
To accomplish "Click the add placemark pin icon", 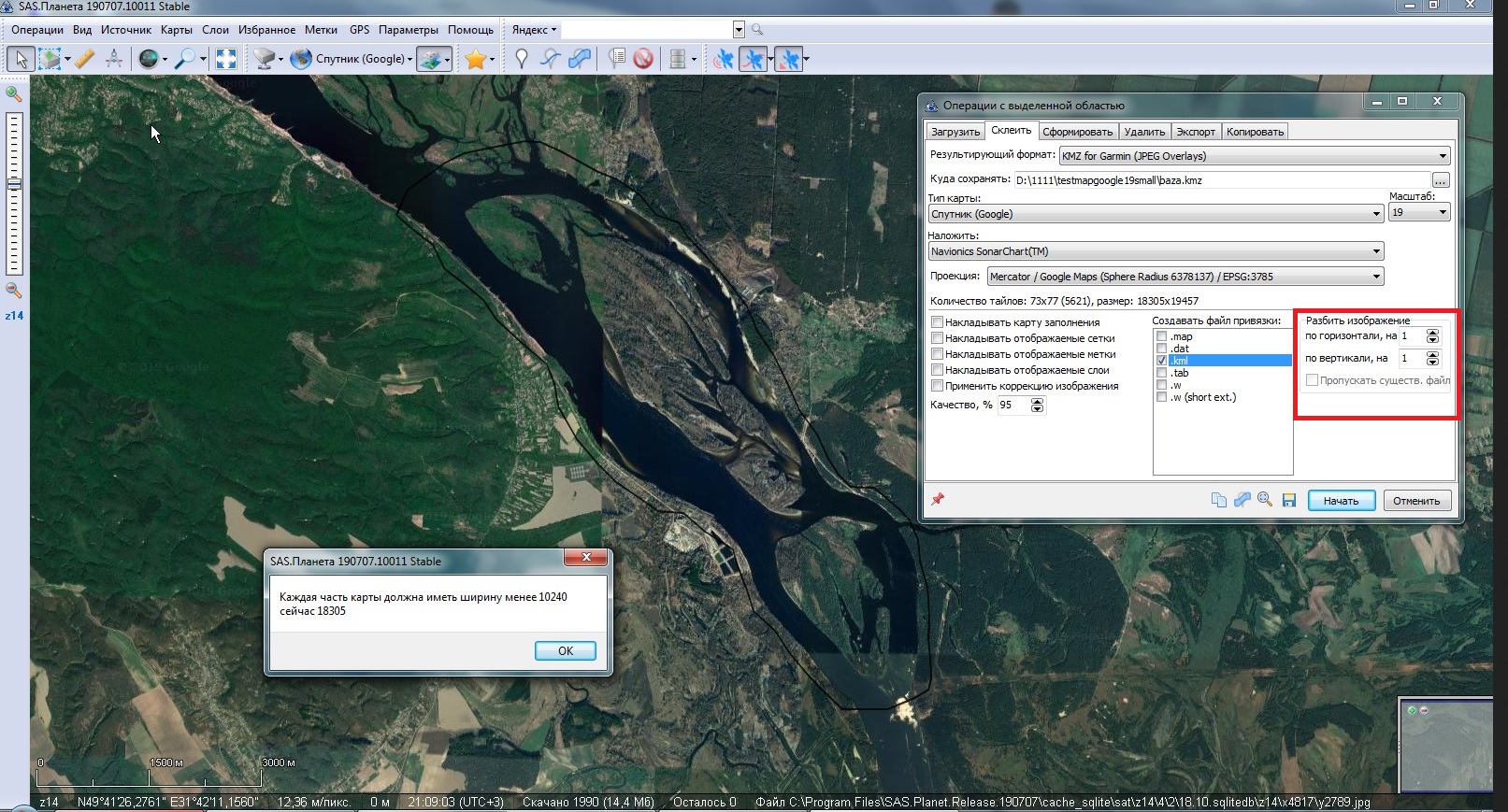I will pyautogui.click(x=522, y=59).
